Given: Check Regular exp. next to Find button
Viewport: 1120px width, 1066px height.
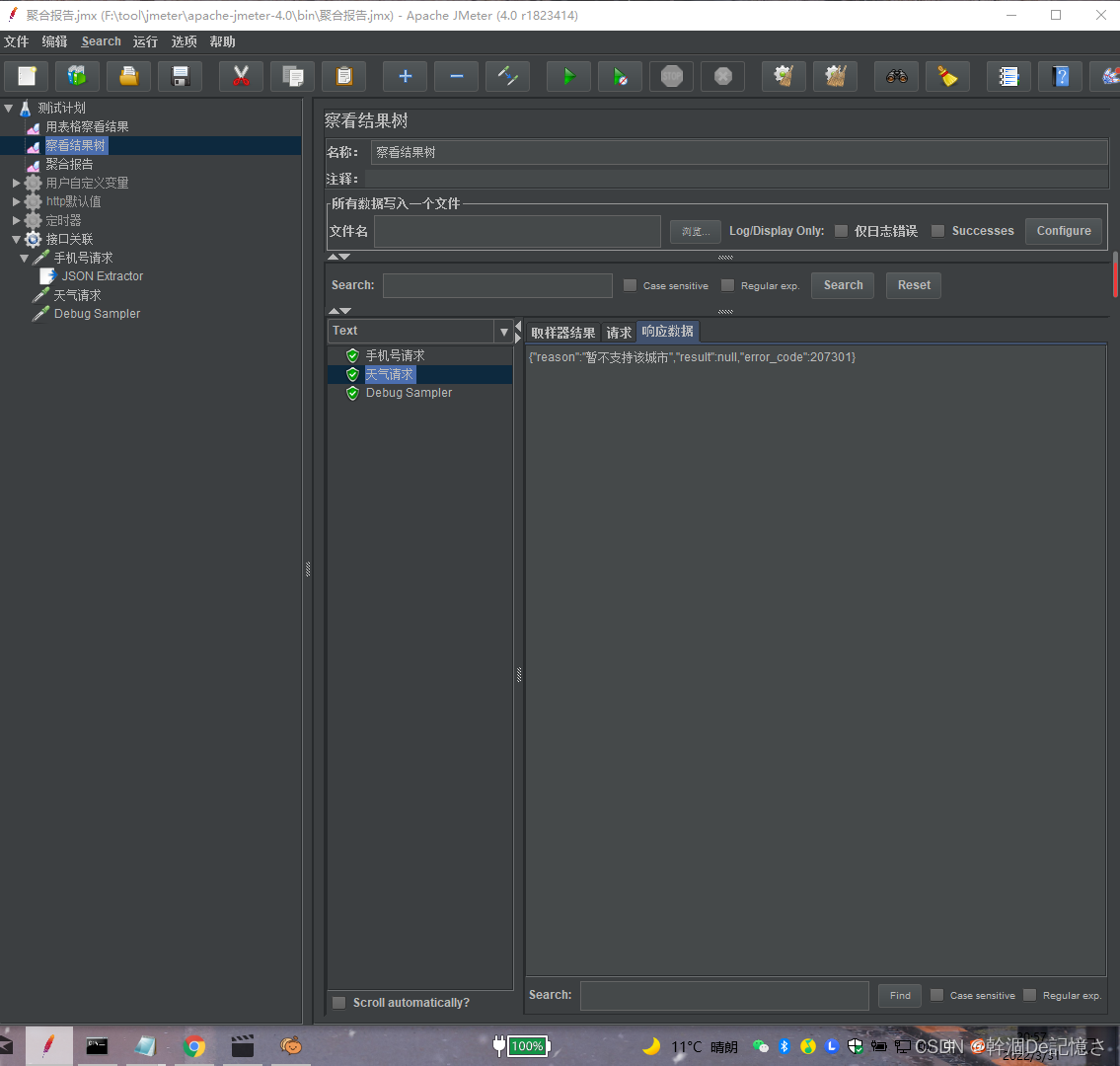Looking at the screenshot, I should pos(1029,995).
